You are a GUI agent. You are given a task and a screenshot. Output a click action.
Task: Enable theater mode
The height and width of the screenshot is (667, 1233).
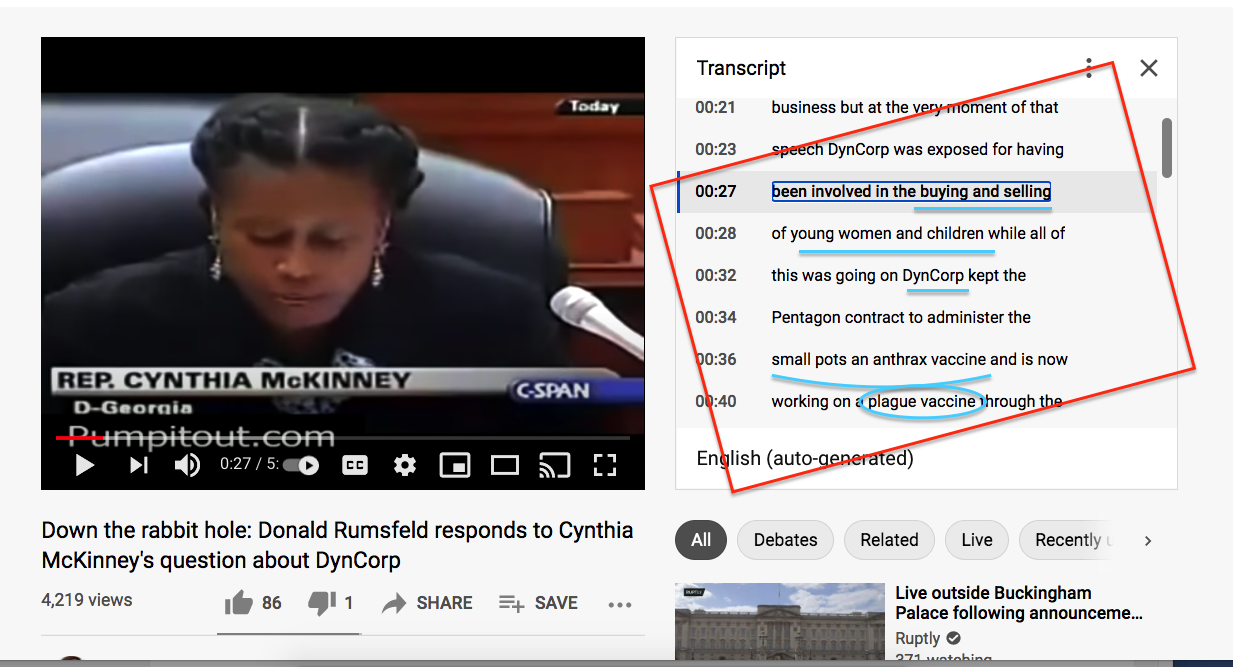[505, 465]
